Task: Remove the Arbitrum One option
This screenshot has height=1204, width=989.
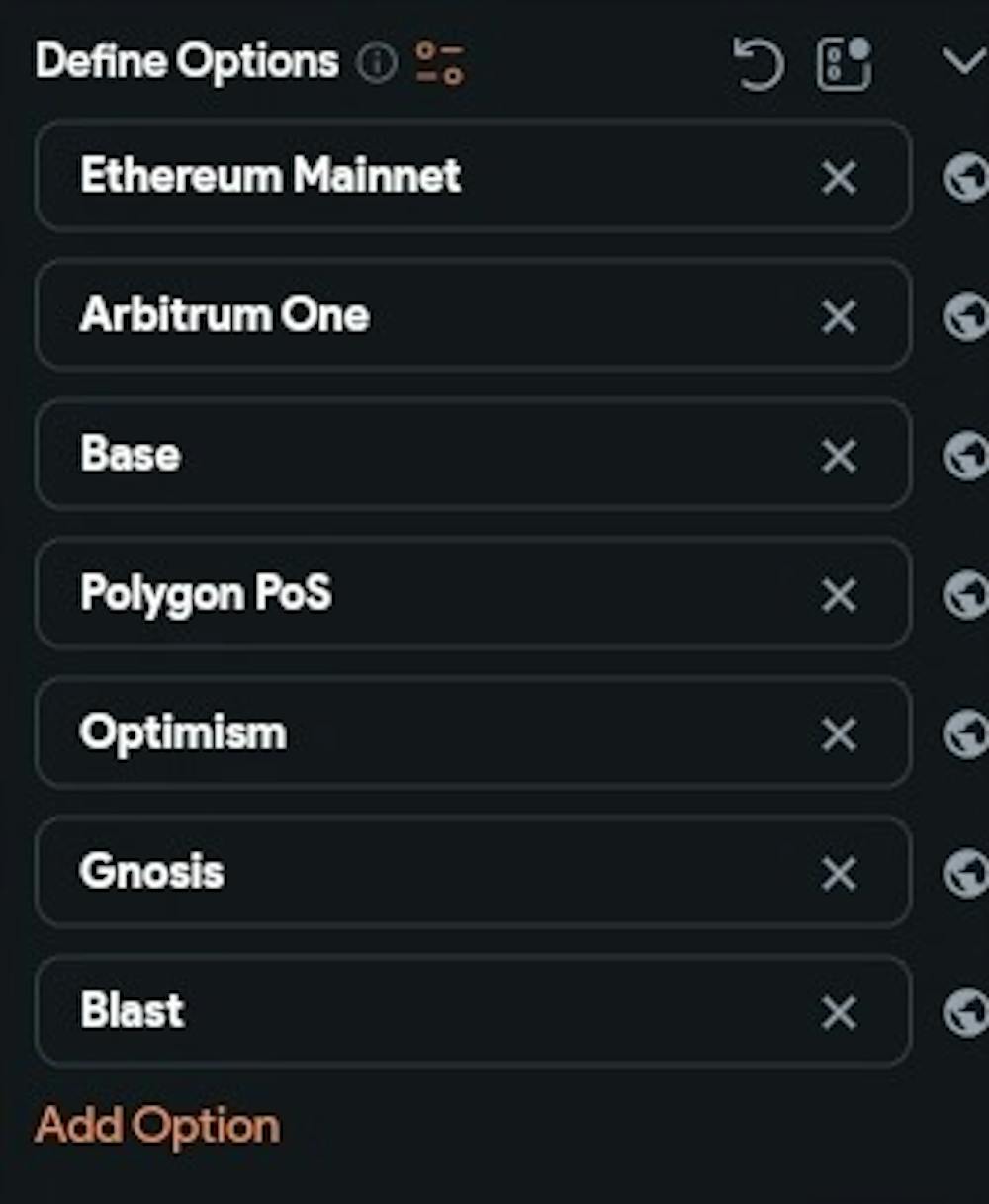Action: pyautogui.click(x=839, y=317)
